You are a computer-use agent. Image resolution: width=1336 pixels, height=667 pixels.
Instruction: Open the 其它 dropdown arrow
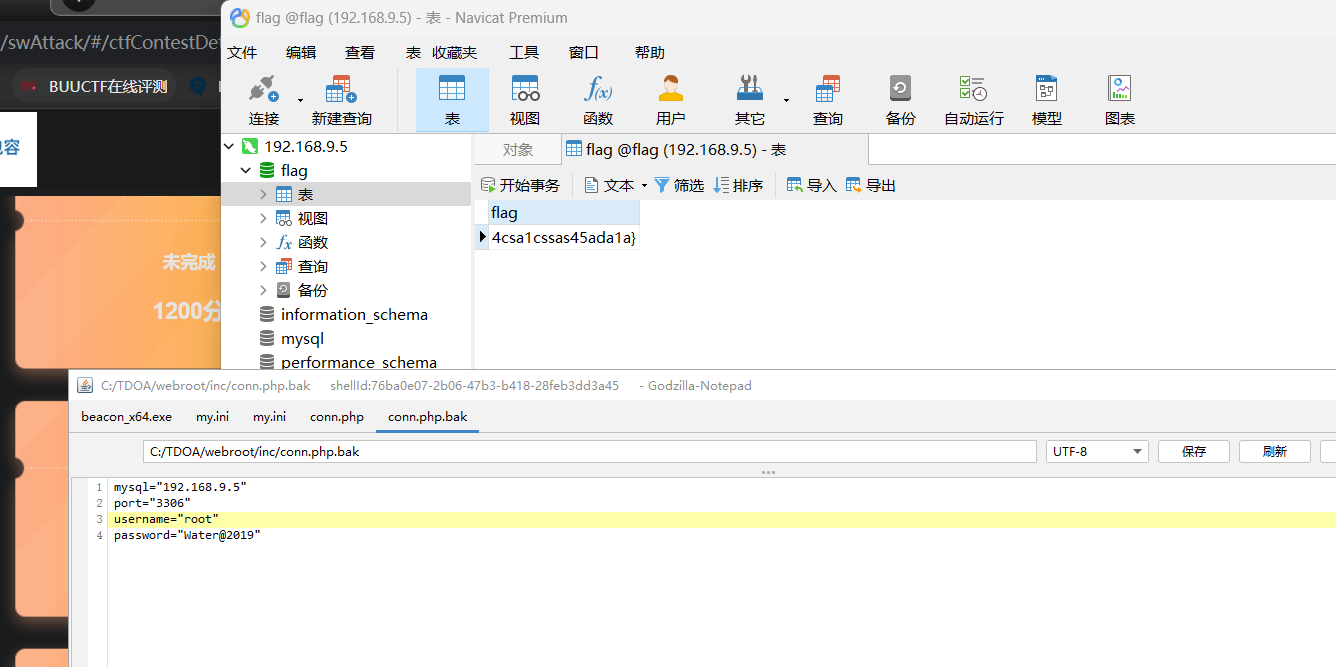coord(786,100)
